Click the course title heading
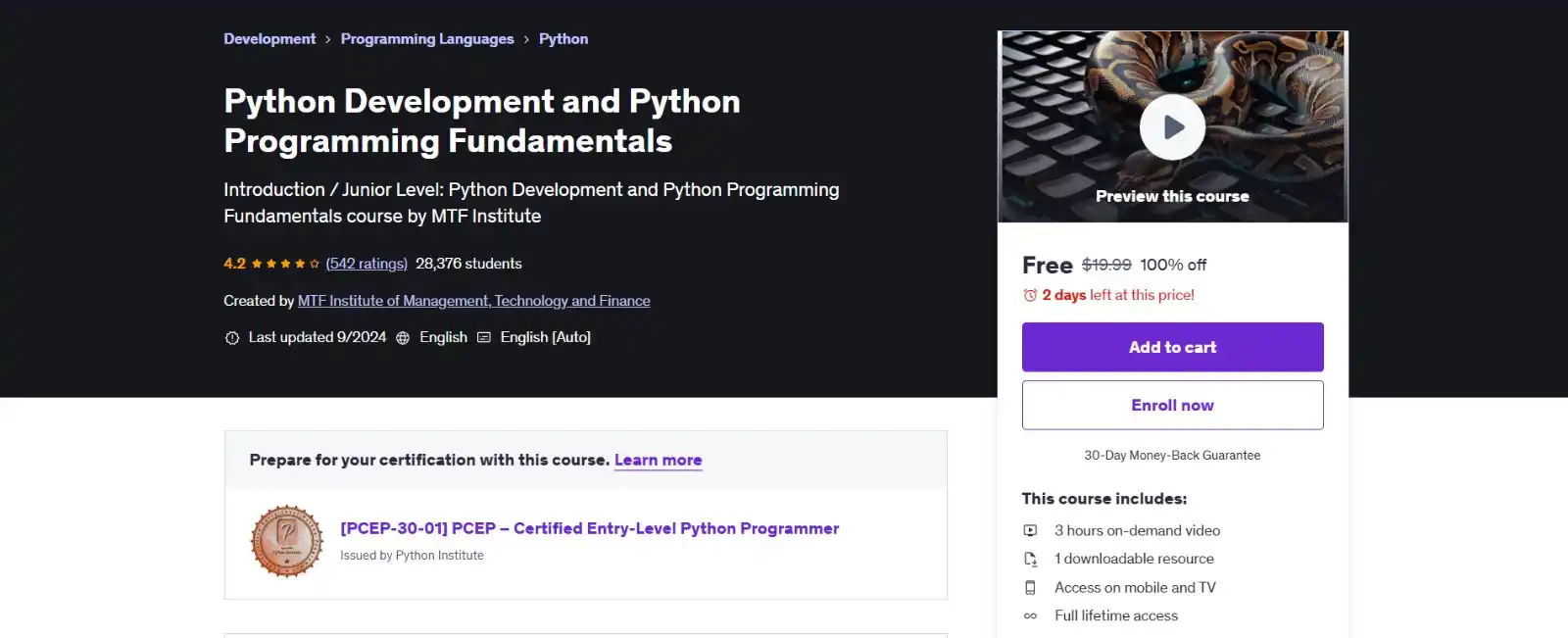The image size is (1568, 638). point(482,121)
